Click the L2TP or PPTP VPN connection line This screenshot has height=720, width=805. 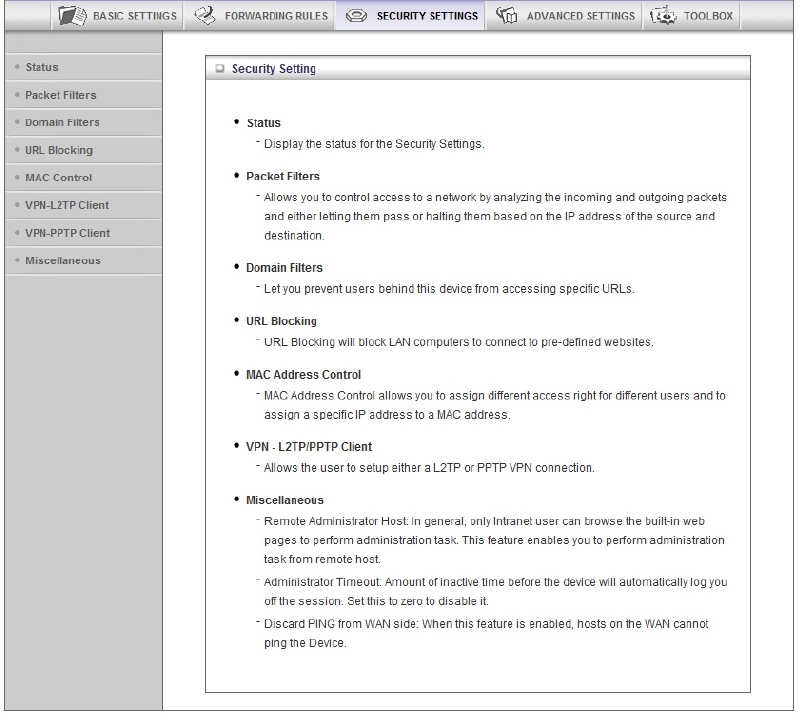(x=429, y=468)
